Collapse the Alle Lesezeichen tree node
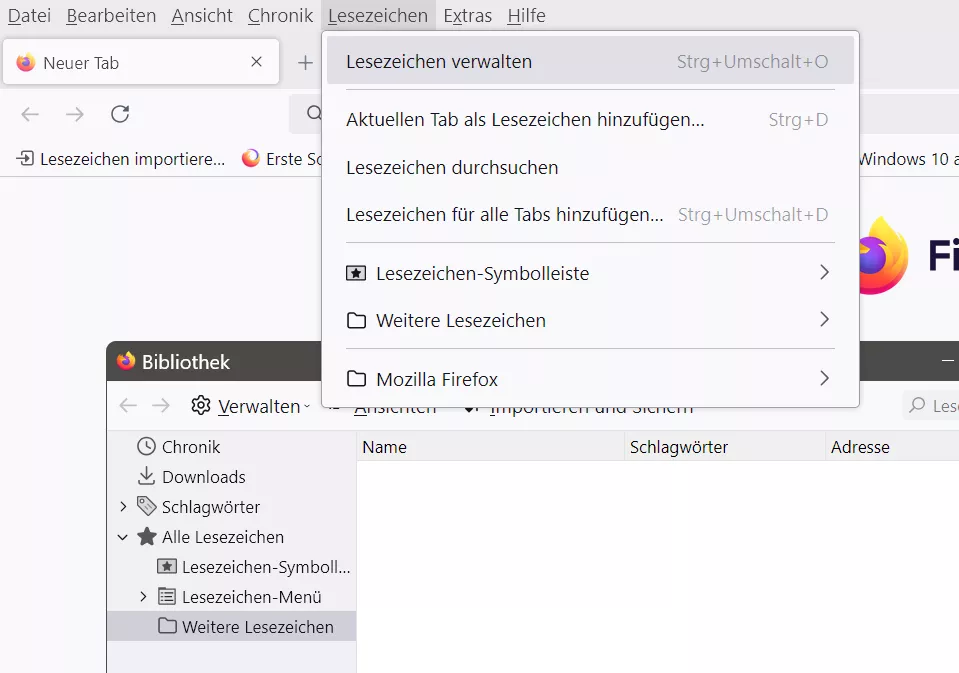 [123, 537]
